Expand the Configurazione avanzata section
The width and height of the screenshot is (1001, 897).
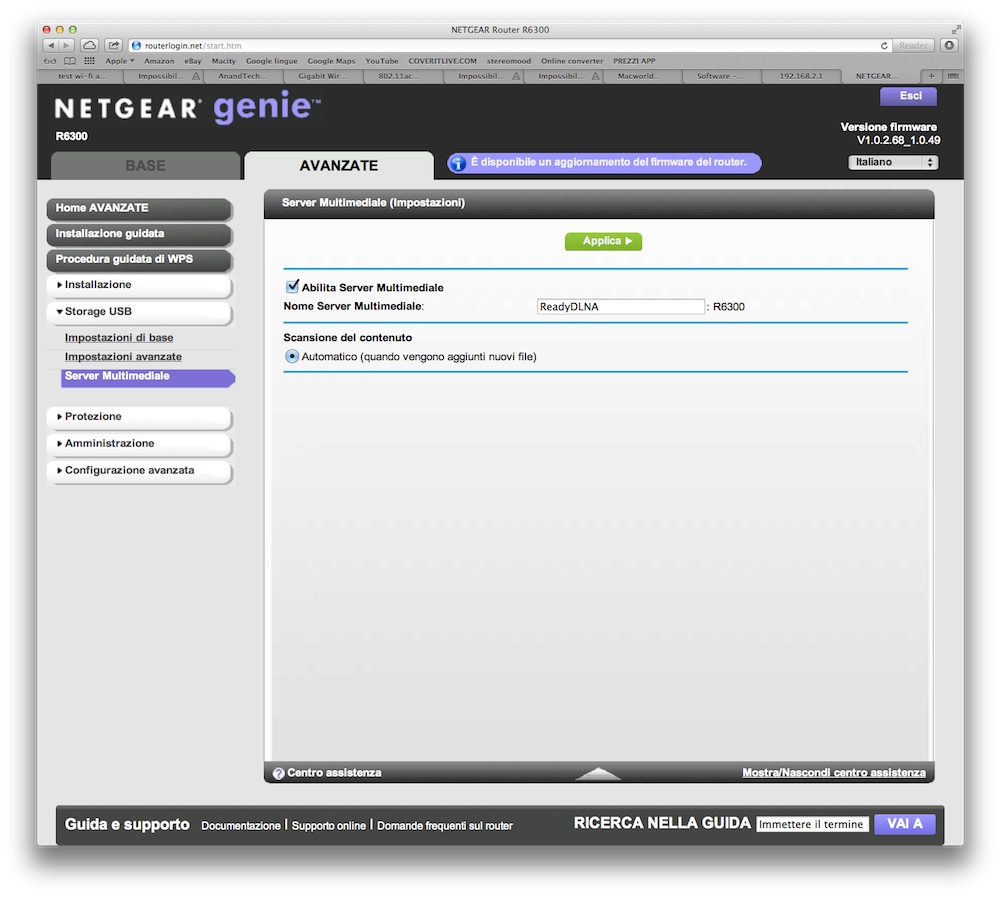pos(139,471)
